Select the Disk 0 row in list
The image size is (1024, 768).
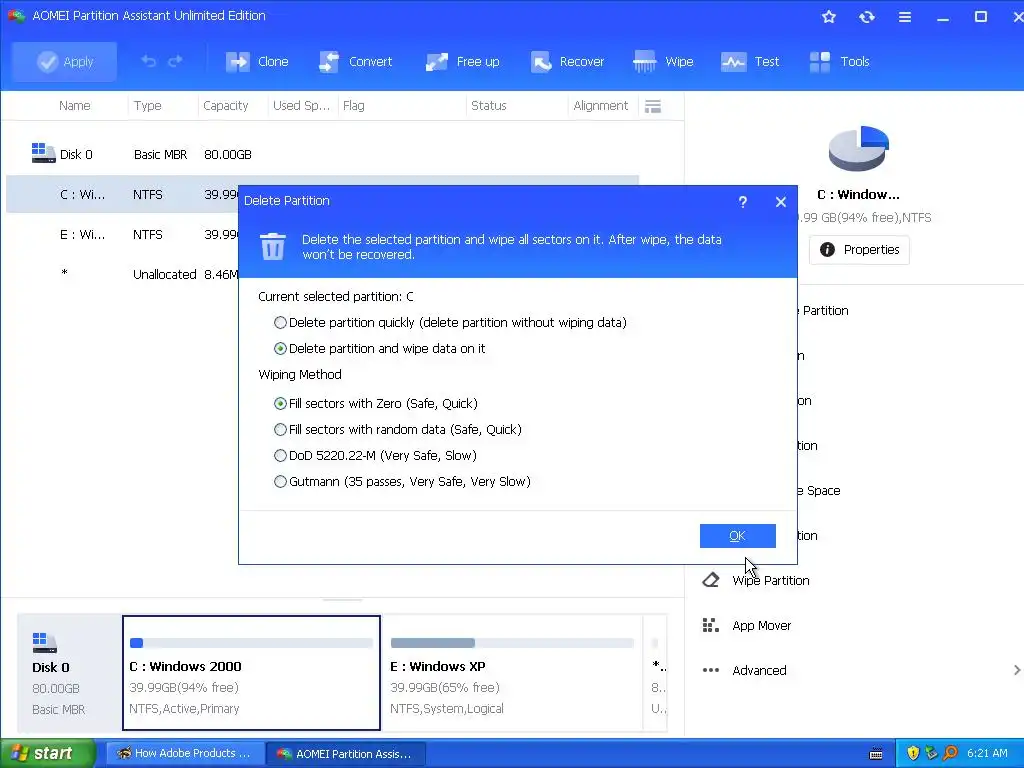point(322,155)
